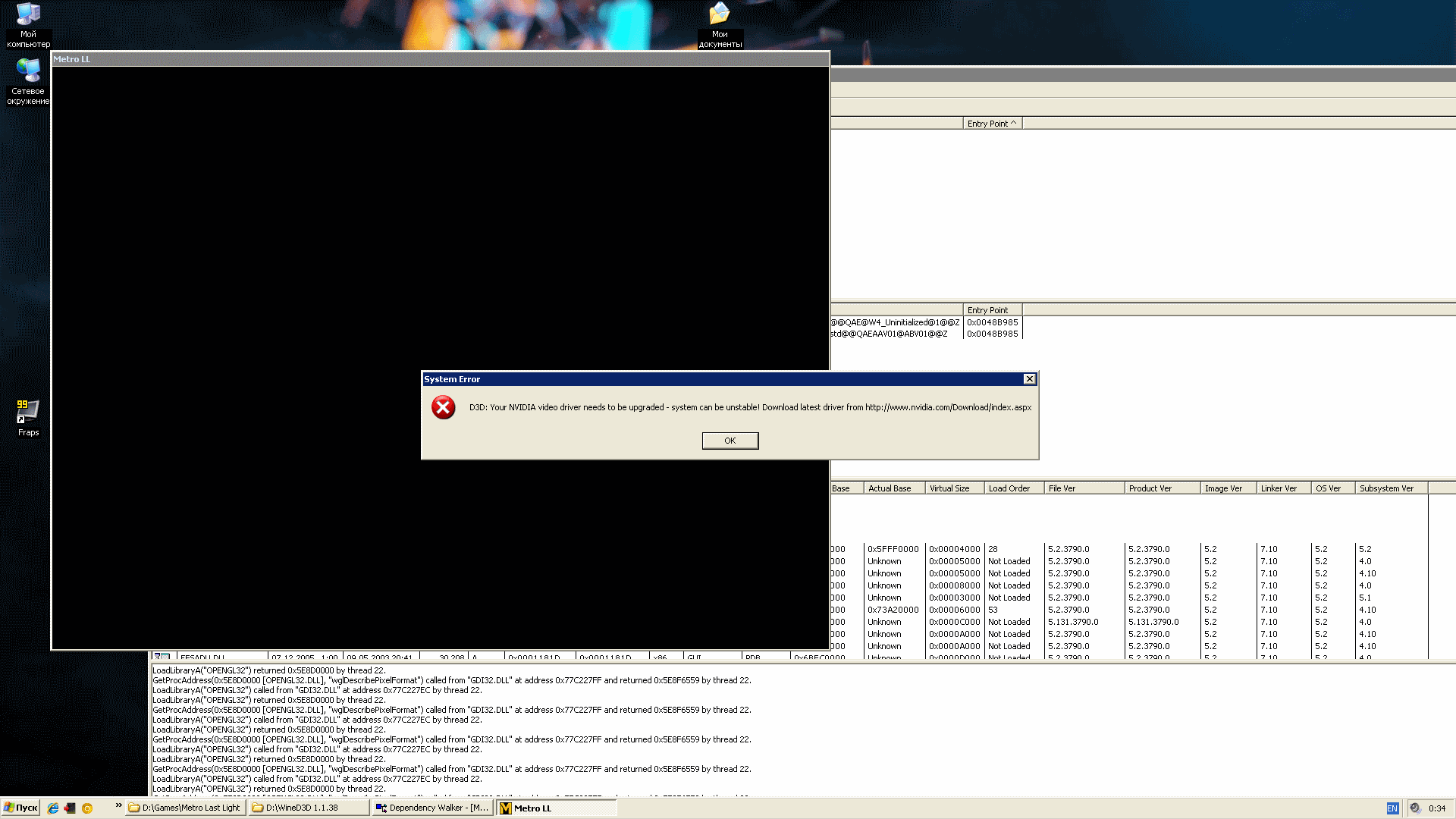Sort module list by Actual Base column
This screenshot has width=1456, height=819.
894,488
